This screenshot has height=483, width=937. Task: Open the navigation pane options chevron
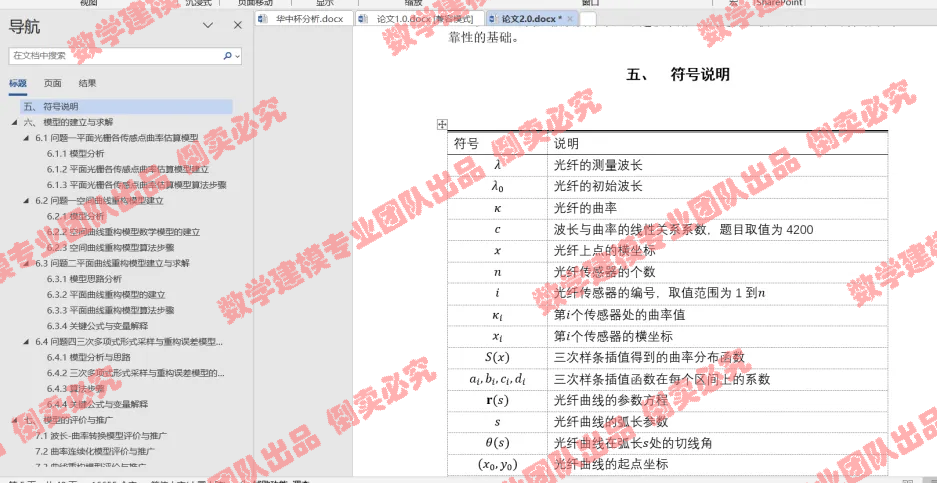[207, 26]
